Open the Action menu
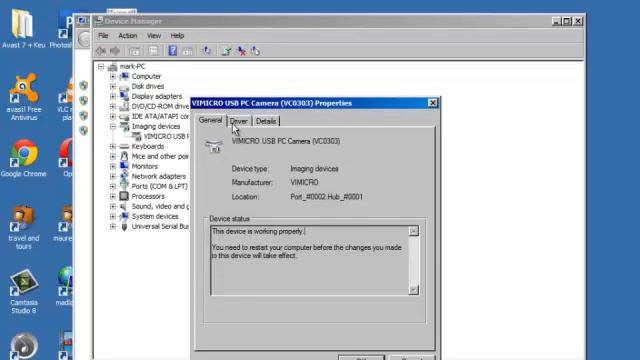 click(x=128, y=36)
